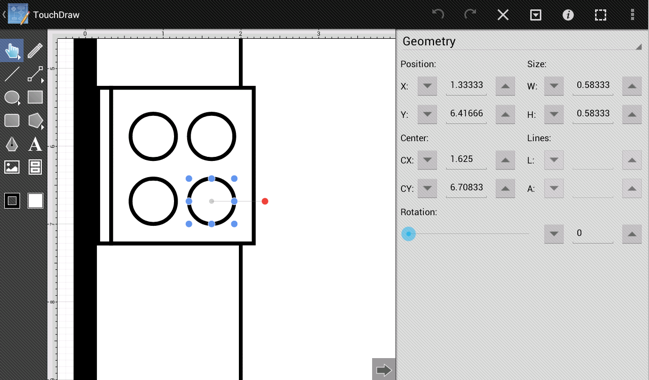649x380 pixels.
Task: Edit the CX field showing 1.625
Action: coord(466,159)
